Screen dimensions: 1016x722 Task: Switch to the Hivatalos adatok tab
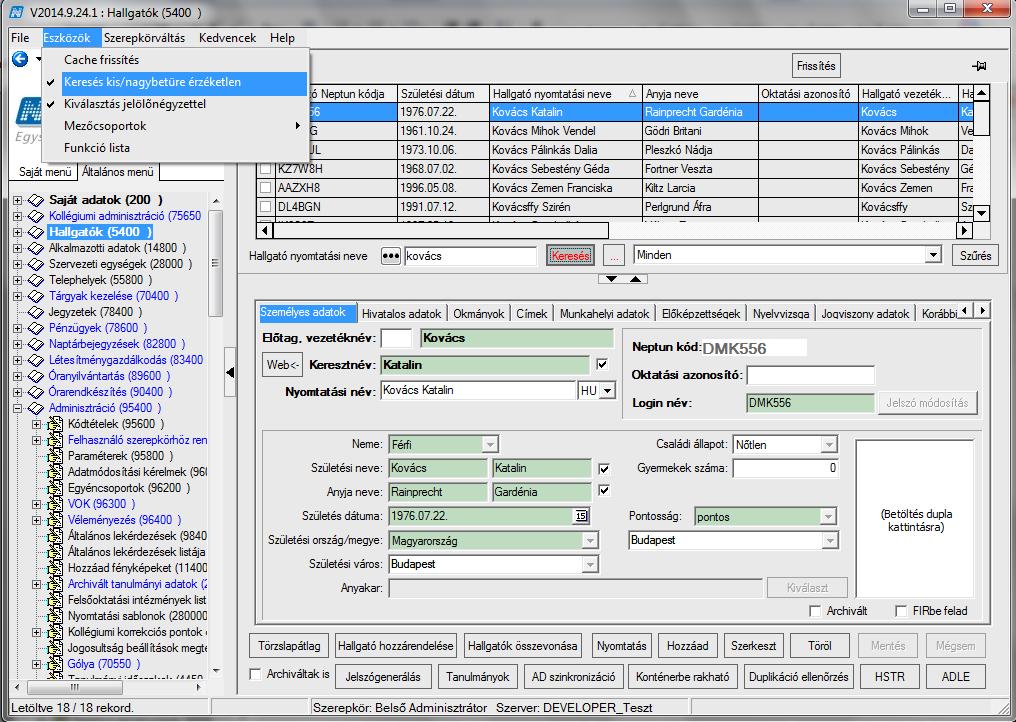(x=402, y=314)
